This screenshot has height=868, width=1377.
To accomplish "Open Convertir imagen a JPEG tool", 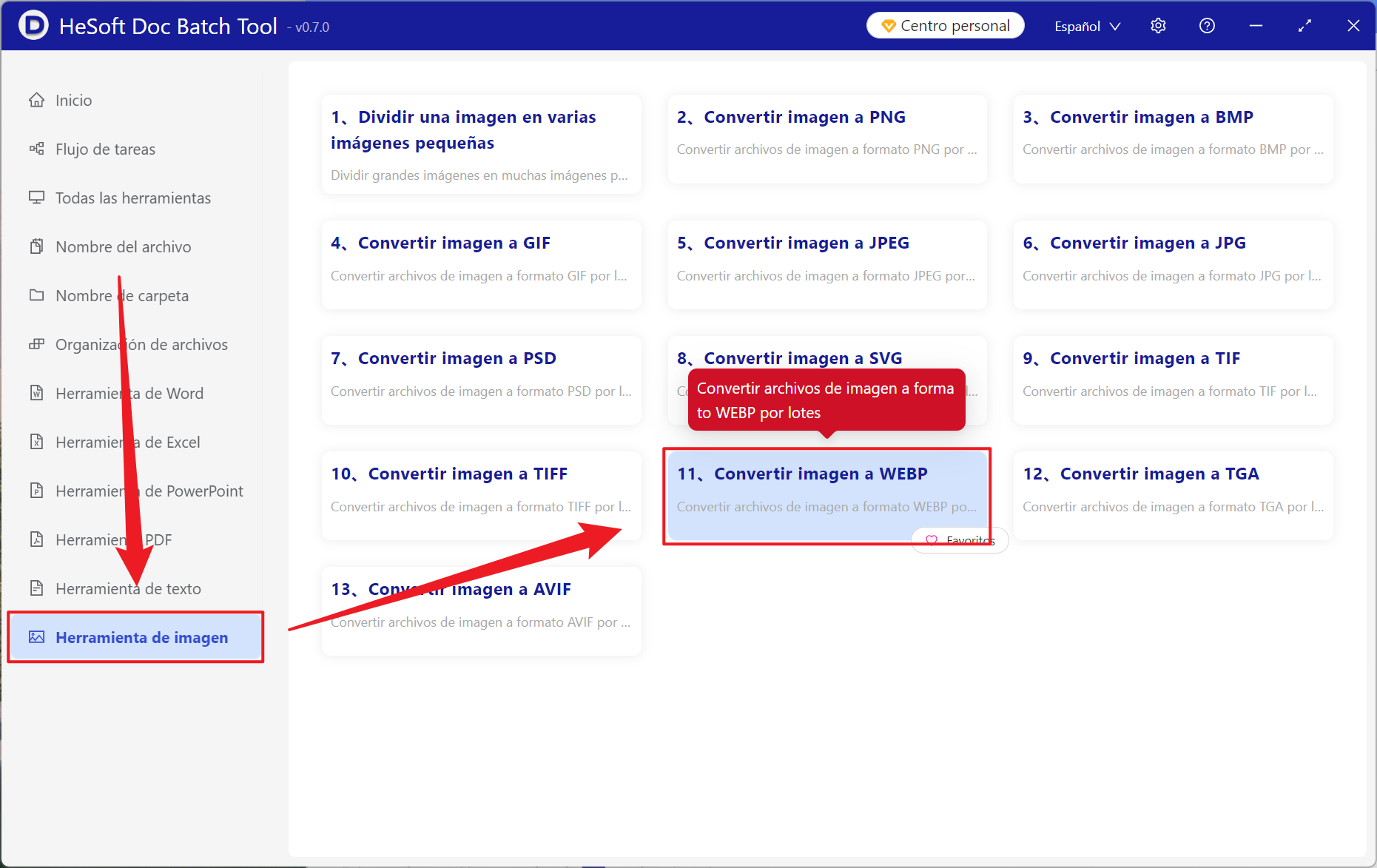I will pos(827,265).
